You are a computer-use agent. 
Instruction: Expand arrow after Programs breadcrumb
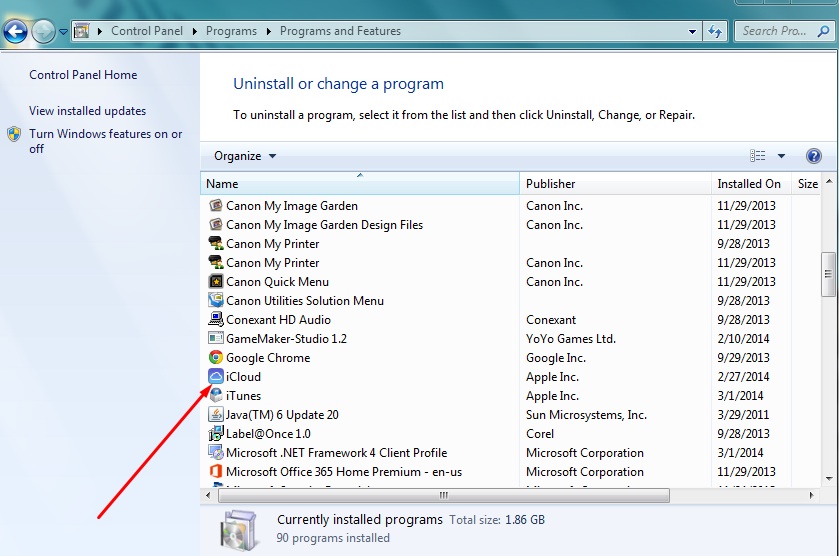click(x=269, y=32)
